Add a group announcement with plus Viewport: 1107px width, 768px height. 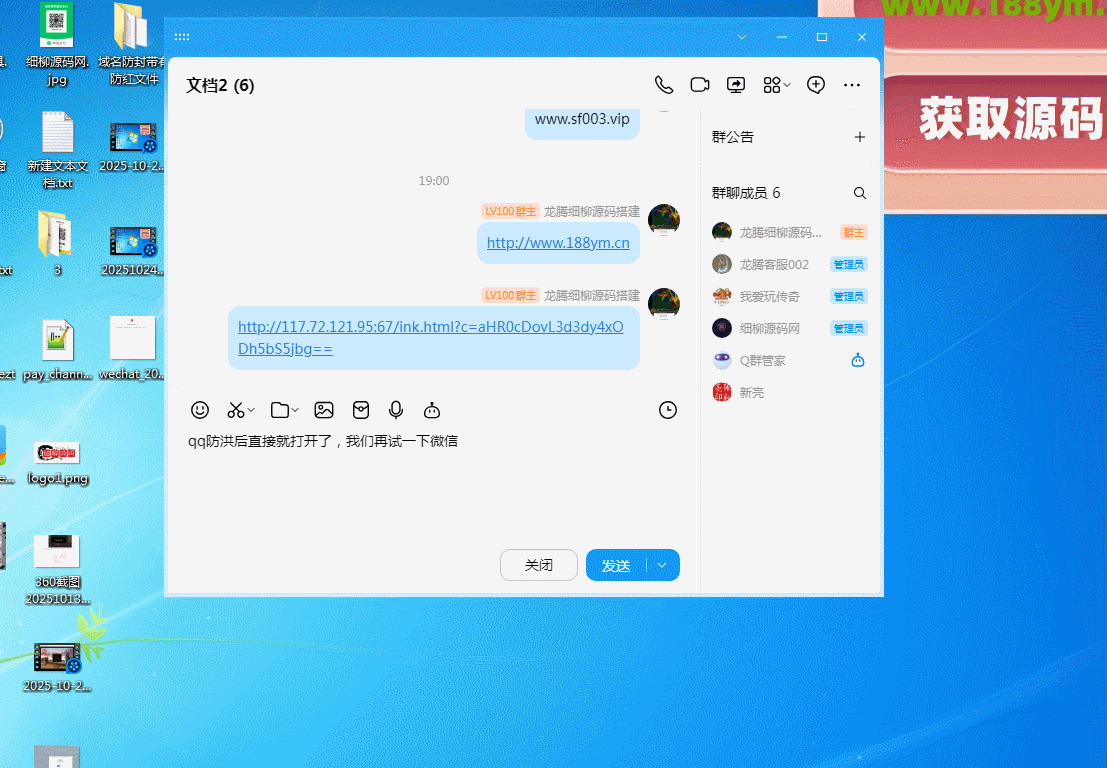coord(859,137)
